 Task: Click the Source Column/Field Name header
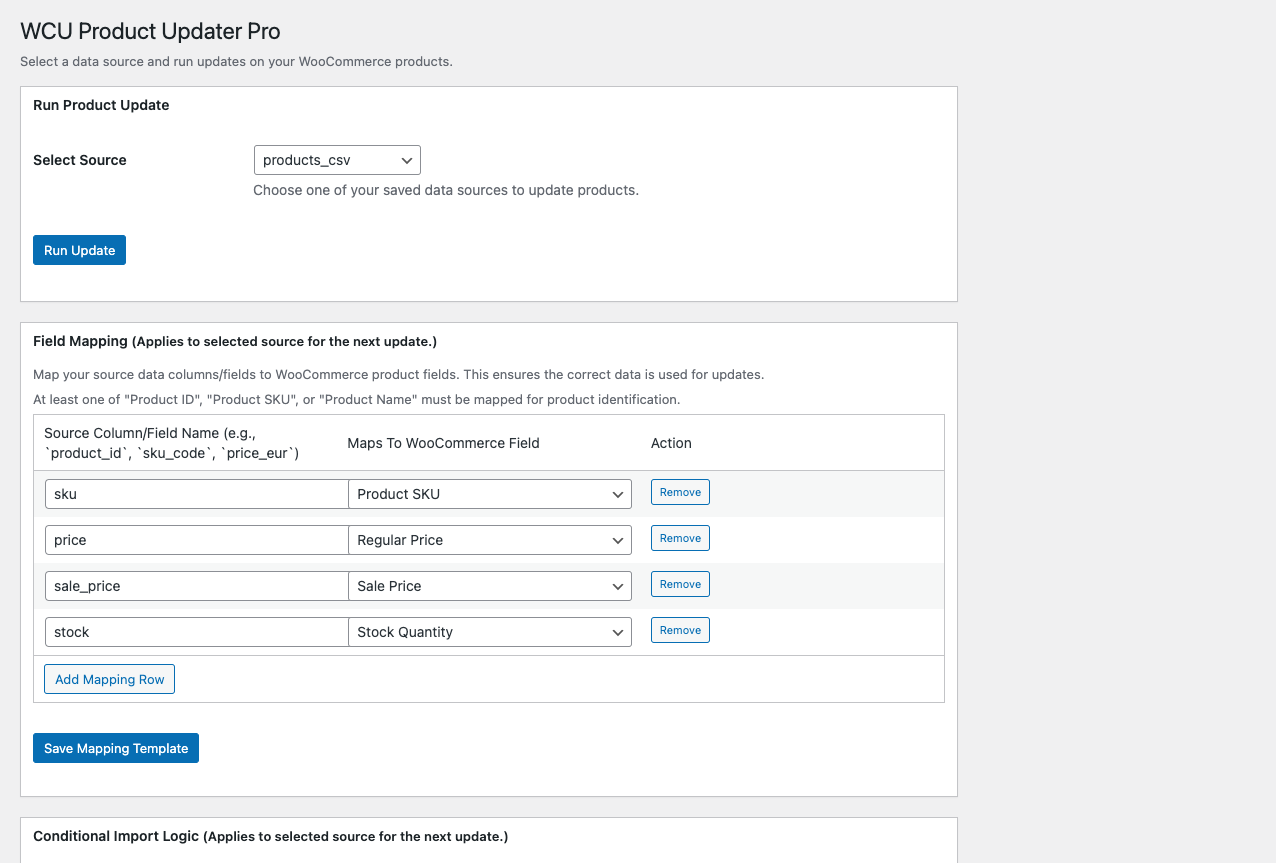coord(172,443)
